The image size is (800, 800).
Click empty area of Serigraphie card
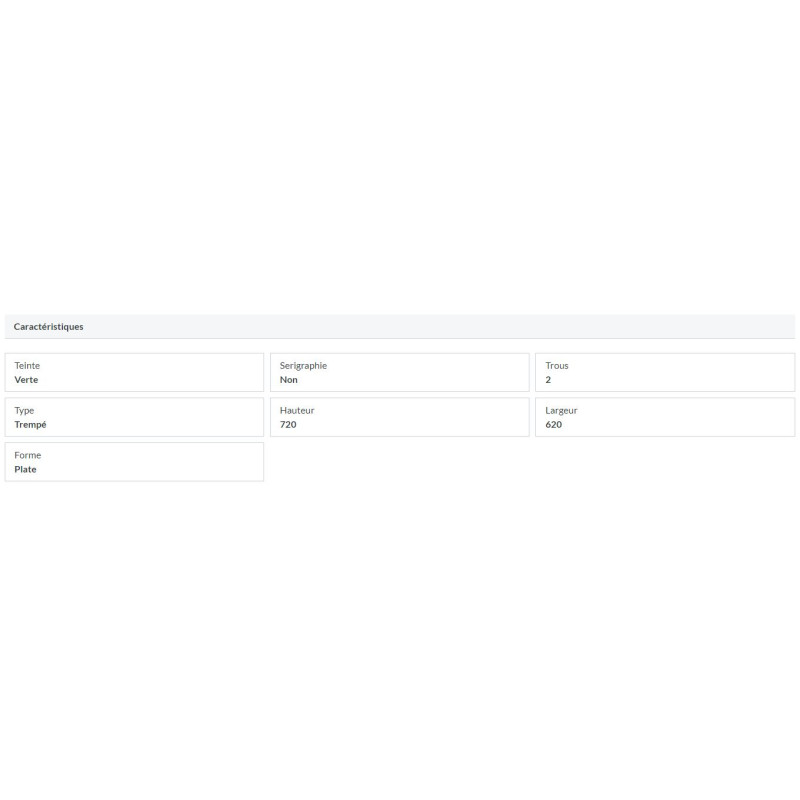click(x=429, y=372)
